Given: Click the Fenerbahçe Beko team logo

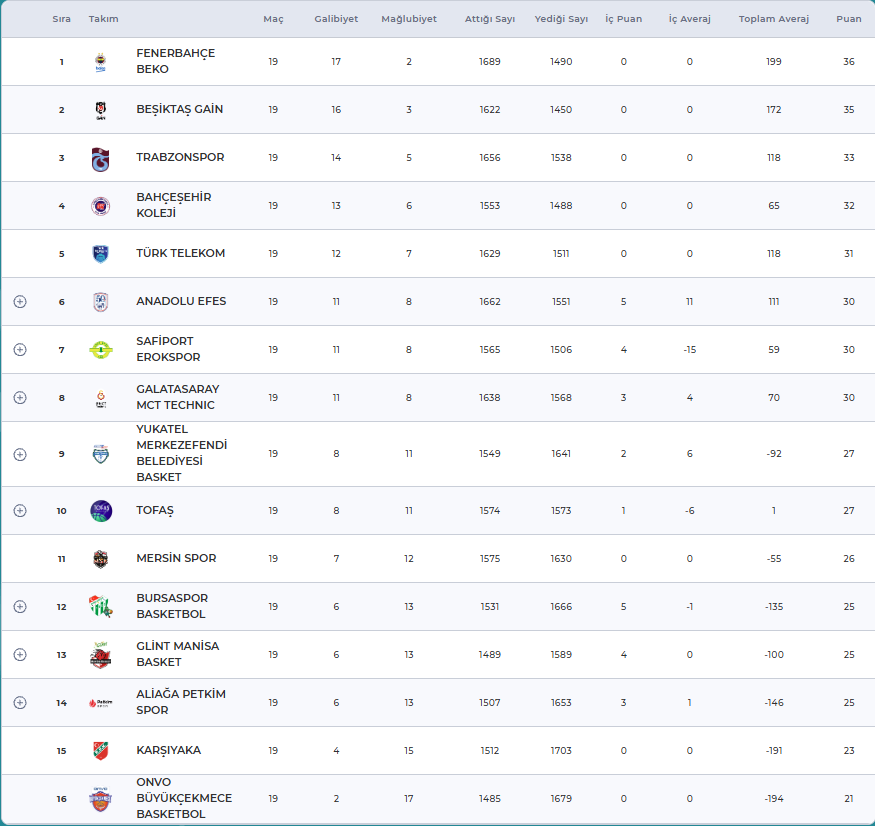Looking at the screenshot, I should [x=100, y=62].
